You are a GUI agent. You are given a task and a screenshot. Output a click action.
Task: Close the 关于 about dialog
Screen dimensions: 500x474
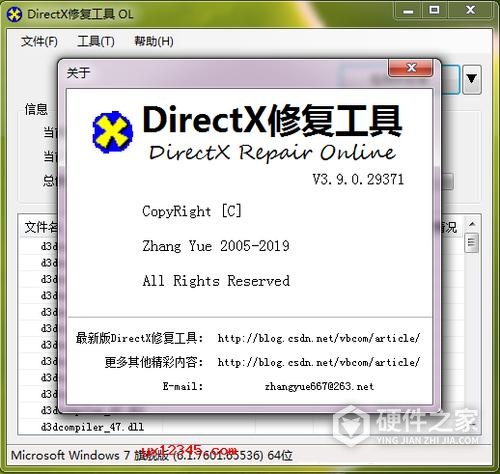411,67
